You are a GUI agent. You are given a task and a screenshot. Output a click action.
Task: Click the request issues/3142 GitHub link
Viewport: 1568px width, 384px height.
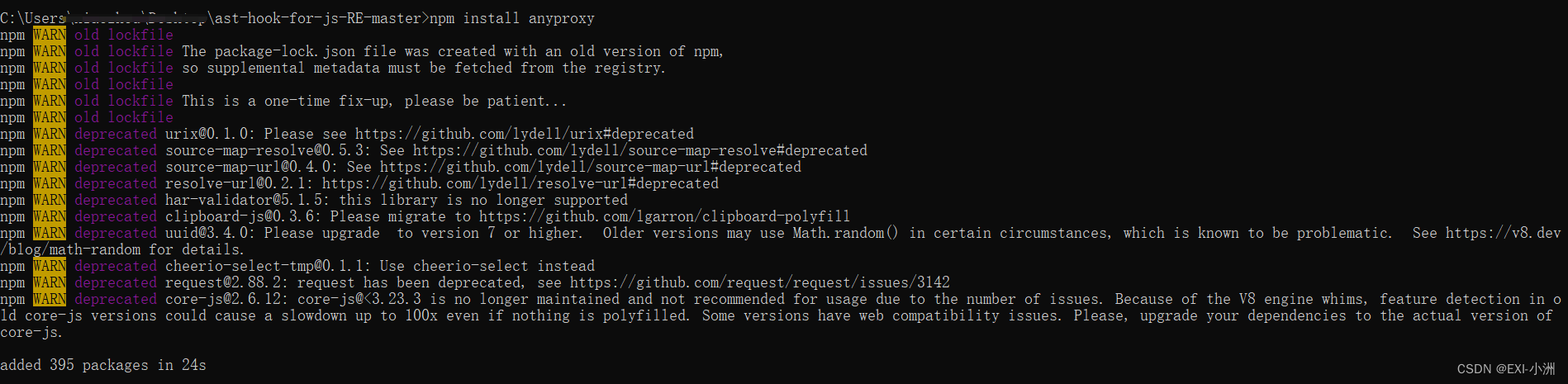click(x=760, y=282)
